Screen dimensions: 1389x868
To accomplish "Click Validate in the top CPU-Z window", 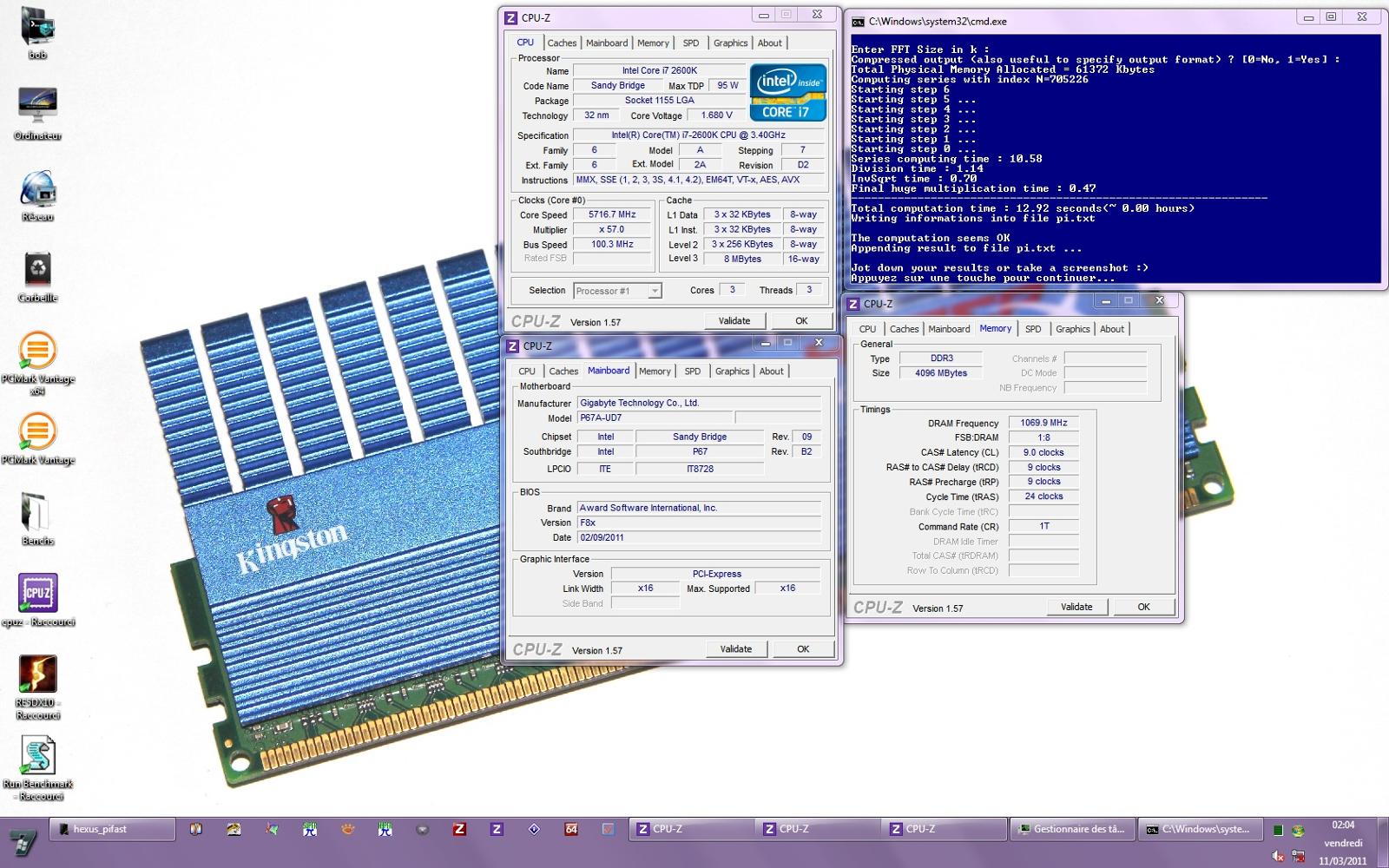I will [x=734, y=321].
